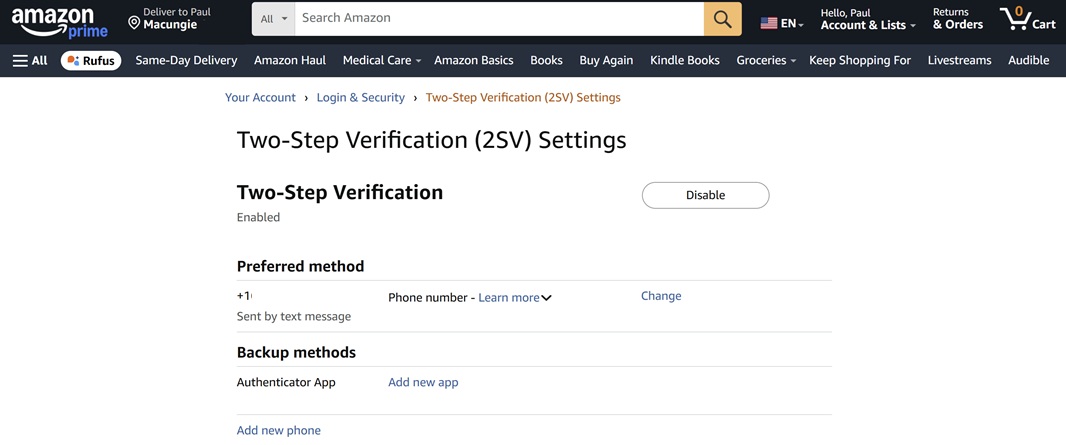Focus the Search Amazon field

(x=500, y=18)
